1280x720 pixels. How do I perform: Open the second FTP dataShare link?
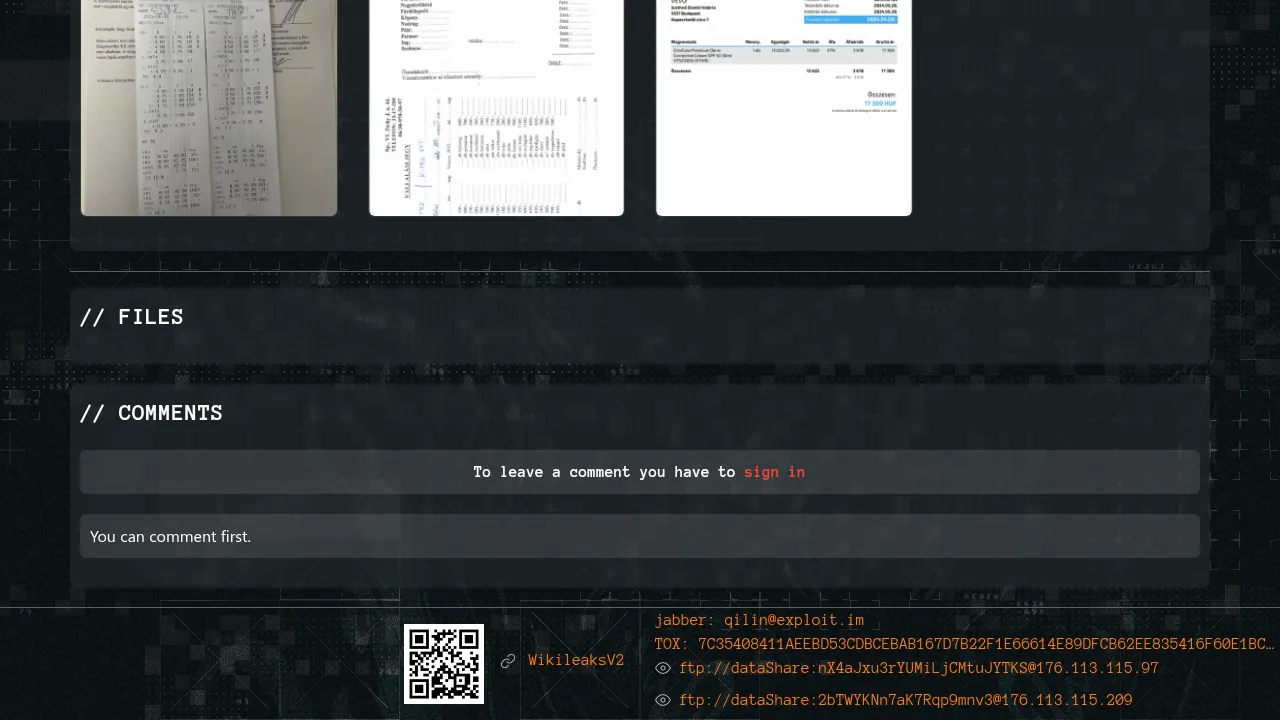905,701
